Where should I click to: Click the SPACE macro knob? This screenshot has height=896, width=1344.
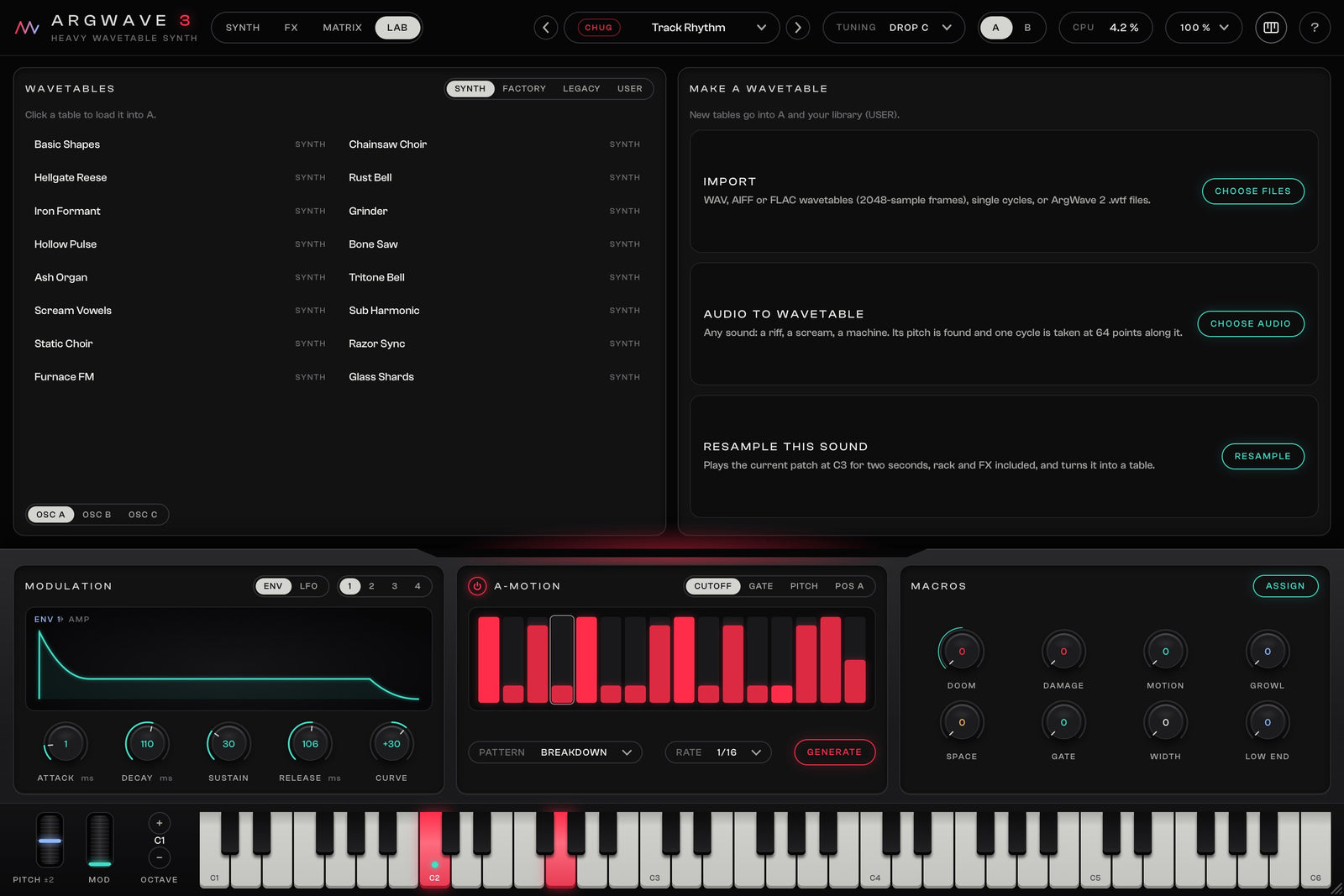962,722
